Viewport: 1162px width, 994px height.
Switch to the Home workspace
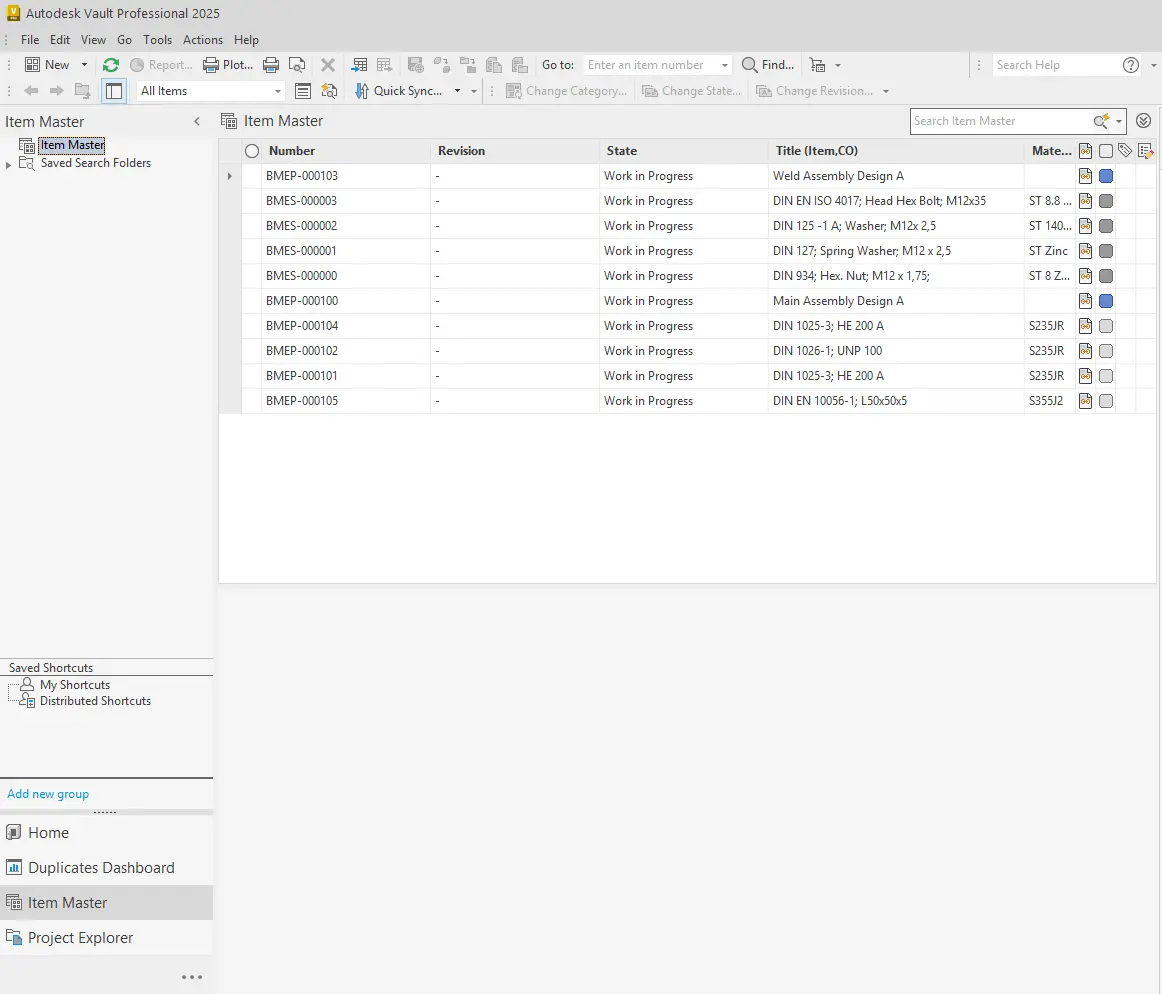[106, 832]
